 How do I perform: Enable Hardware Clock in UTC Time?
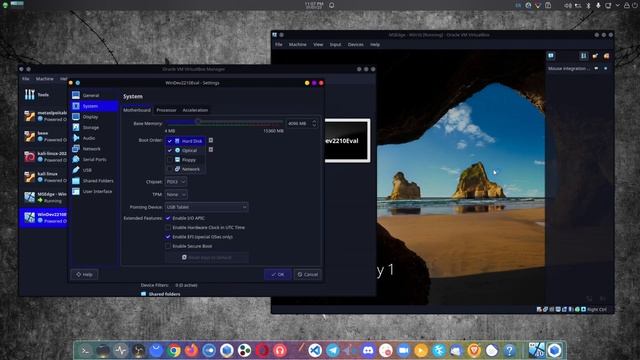[168, 227]
